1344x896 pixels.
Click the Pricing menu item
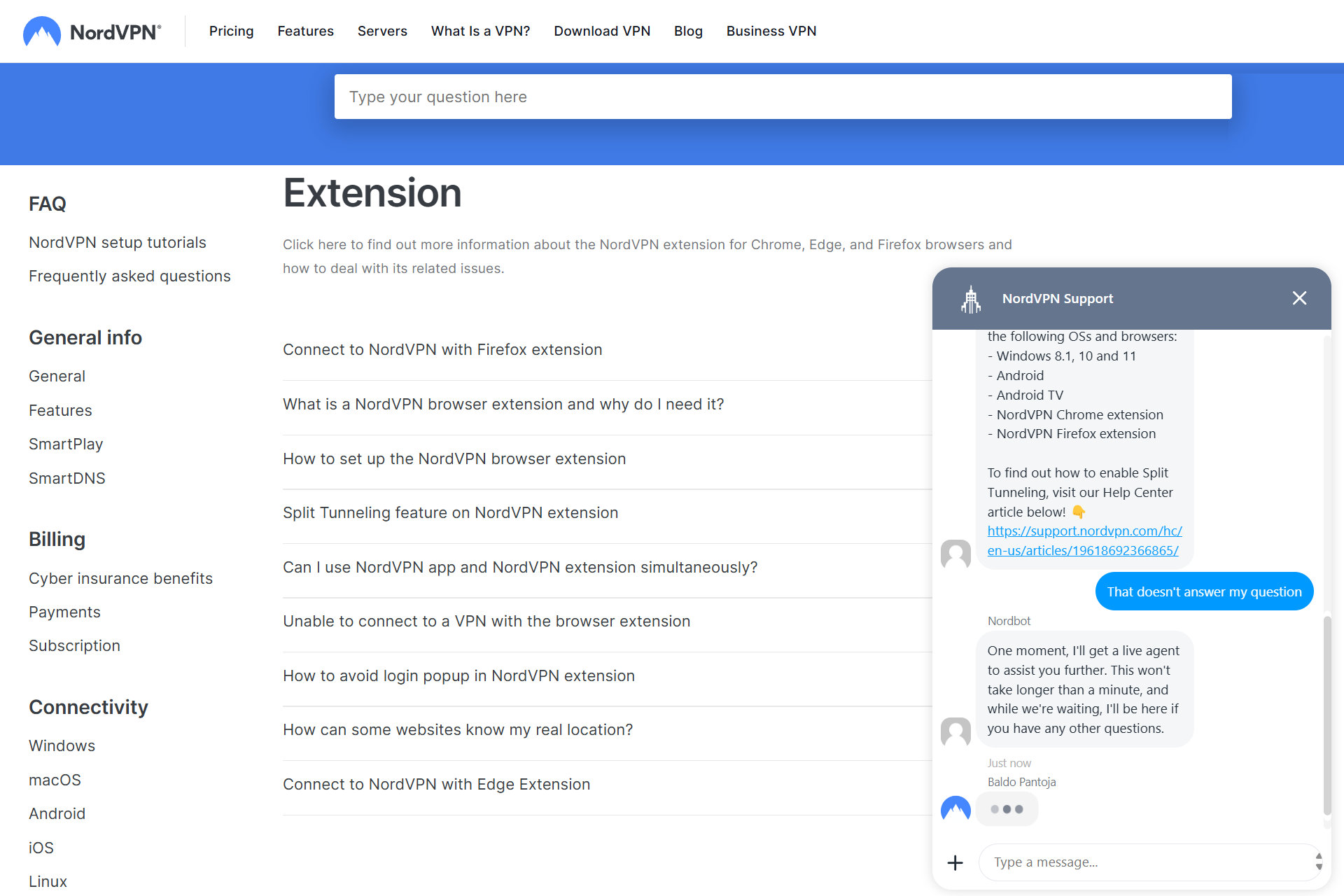(231, 31)
